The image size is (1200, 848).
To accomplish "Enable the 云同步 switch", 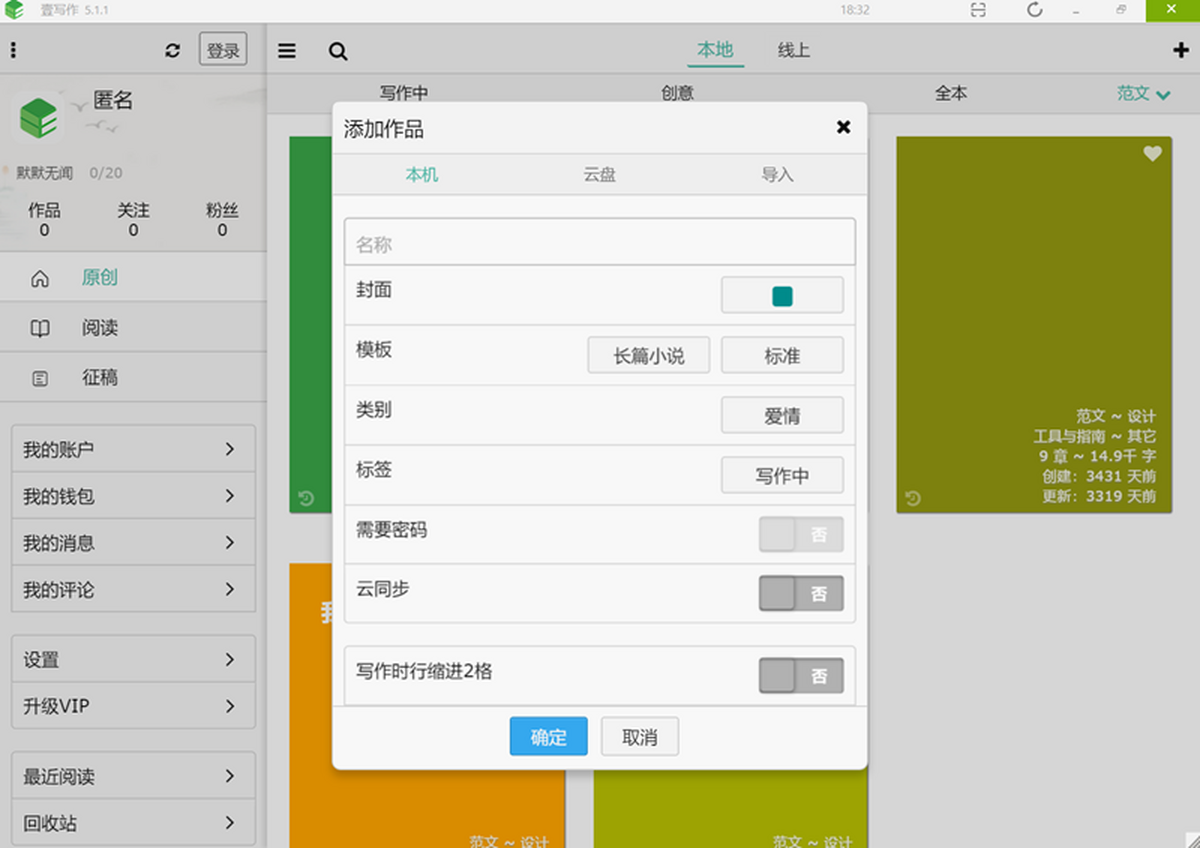I will click(x=801, y=594).
